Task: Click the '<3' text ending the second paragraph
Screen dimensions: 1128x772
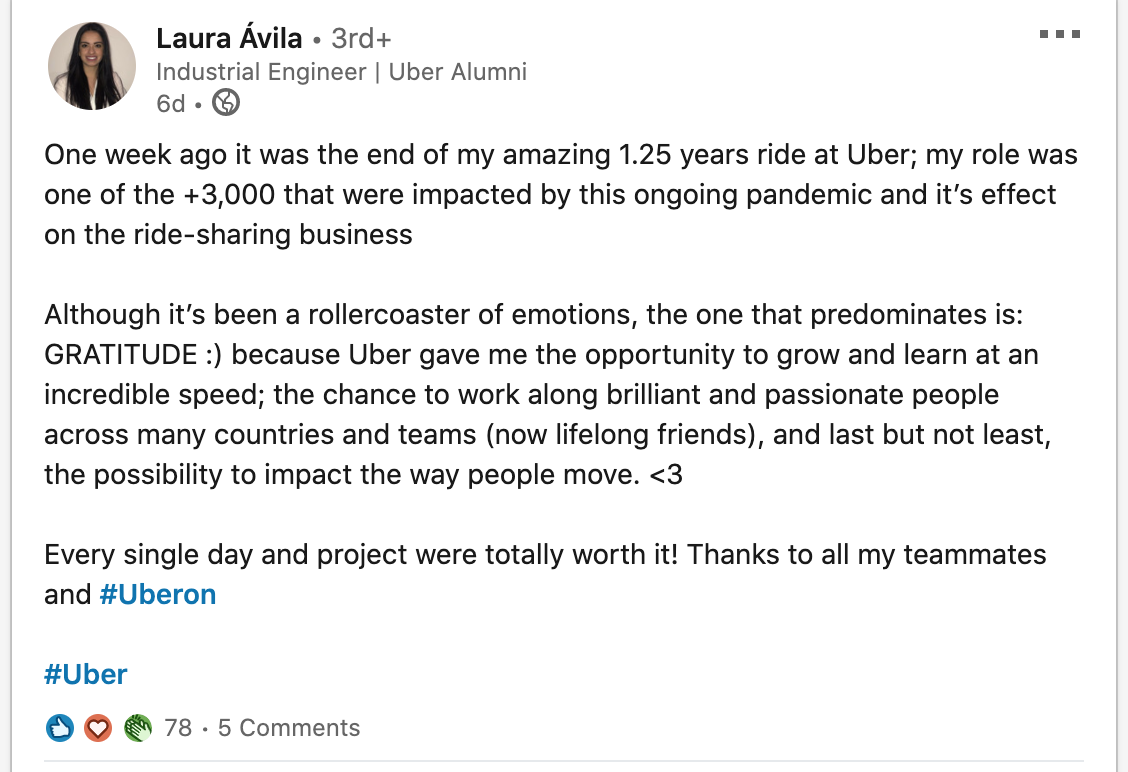Action: [x=665, y=475]
